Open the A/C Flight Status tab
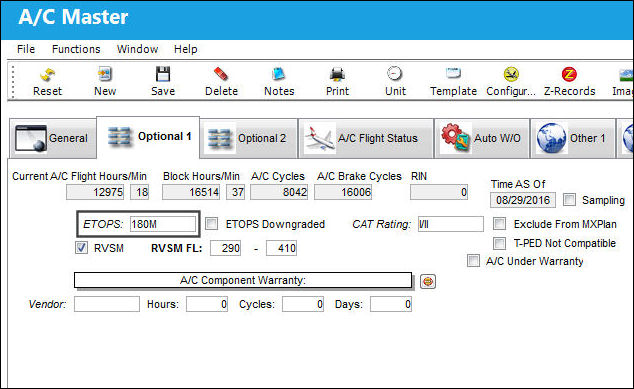Screen dimensions: 634x389 (x=366, y=138)
